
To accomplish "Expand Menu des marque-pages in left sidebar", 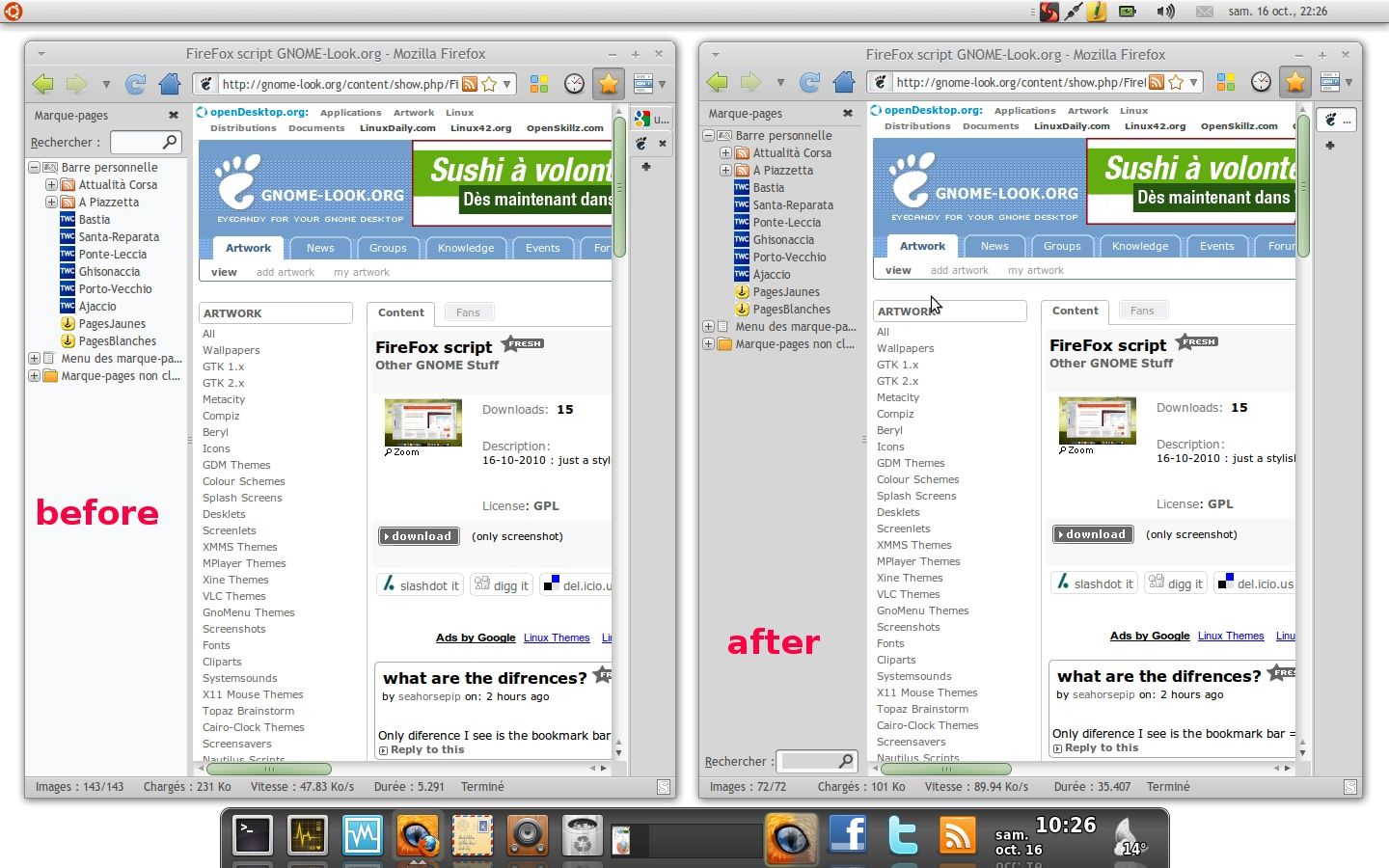I will (34, 358).
